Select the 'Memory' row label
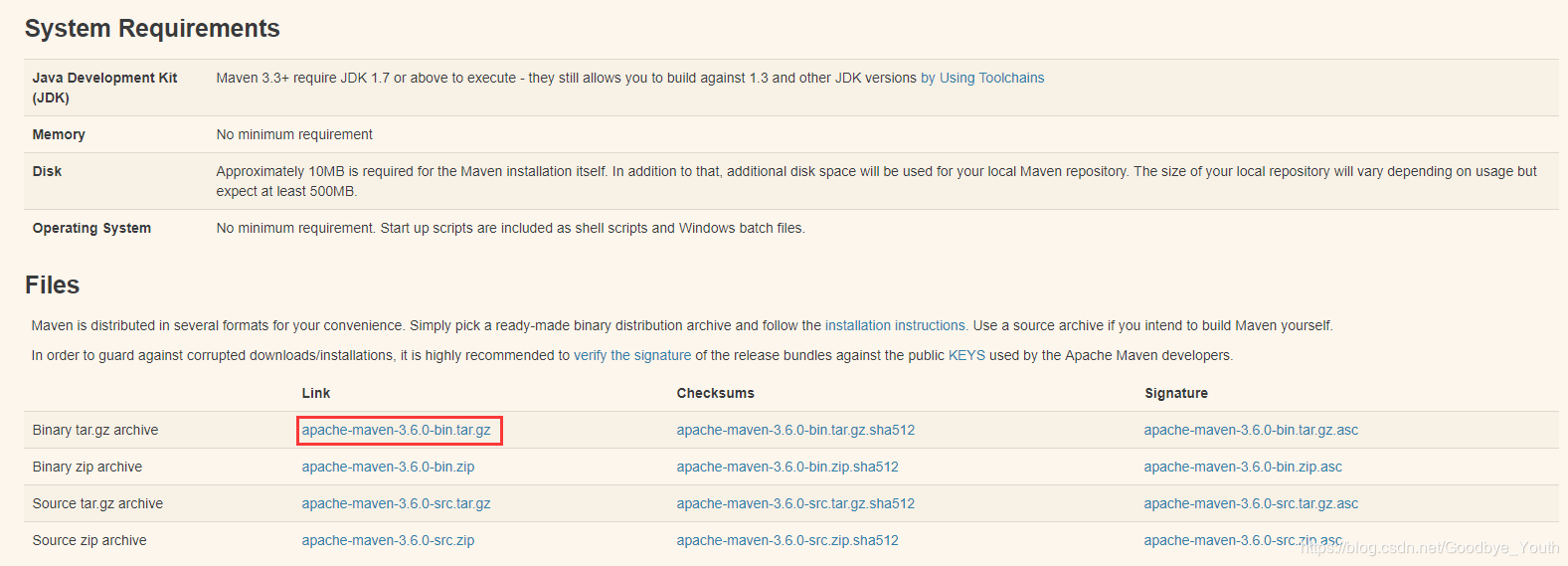 [x=59, y=134]
